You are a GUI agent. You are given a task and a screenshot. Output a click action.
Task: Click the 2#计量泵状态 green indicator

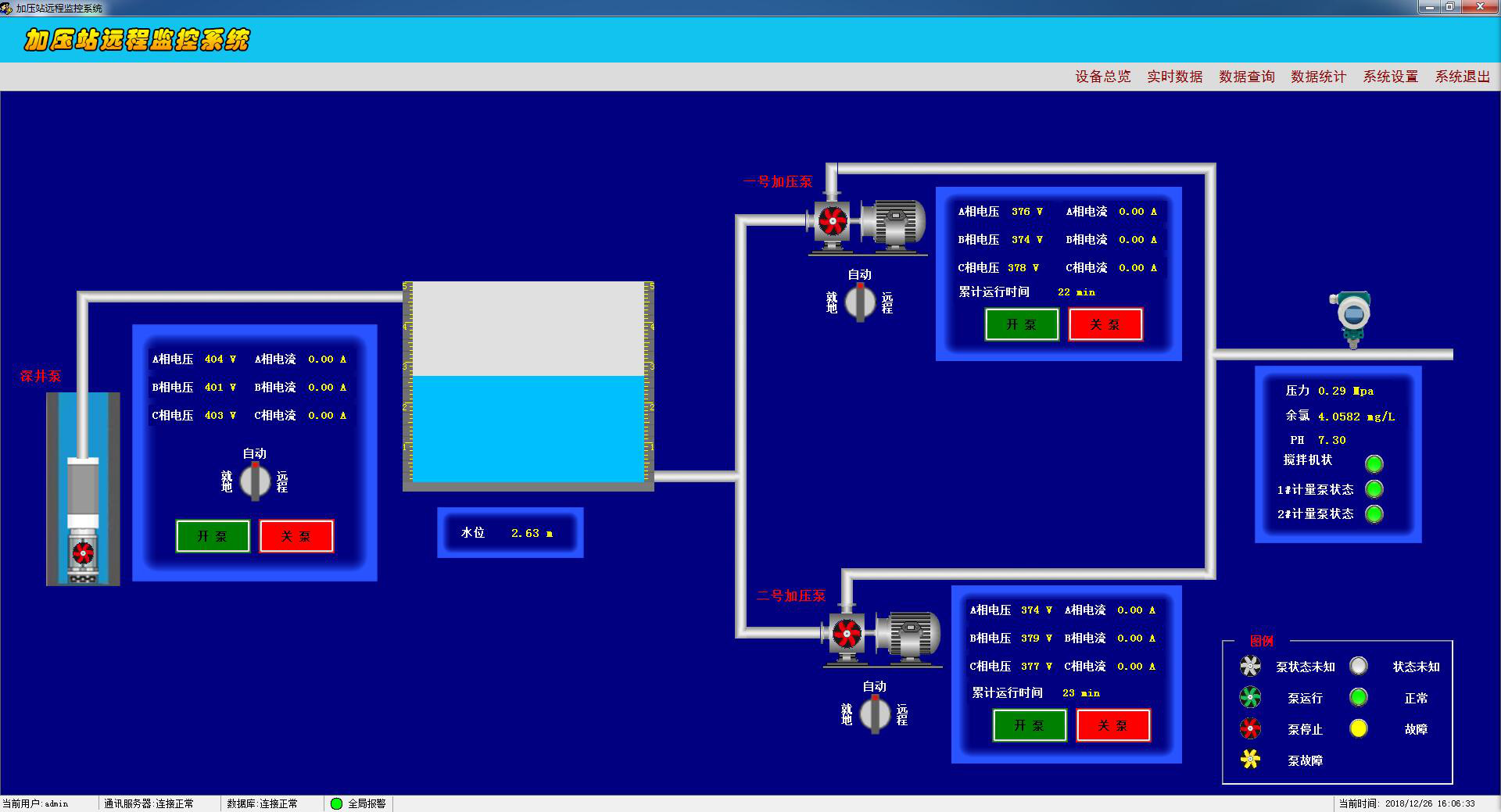click(x=1374, y=513)
